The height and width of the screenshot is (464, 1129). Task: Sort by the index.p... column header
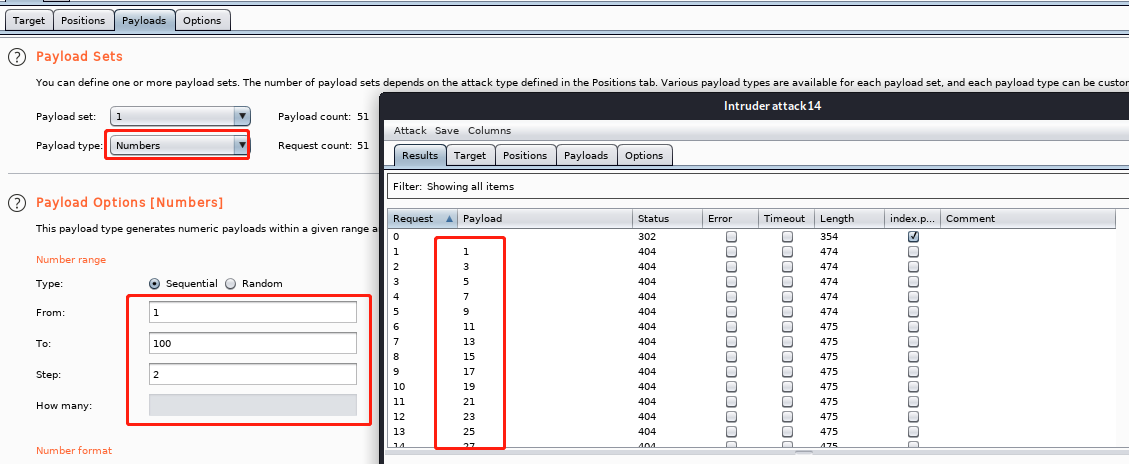pyautogui.click(x=912, y=218)
